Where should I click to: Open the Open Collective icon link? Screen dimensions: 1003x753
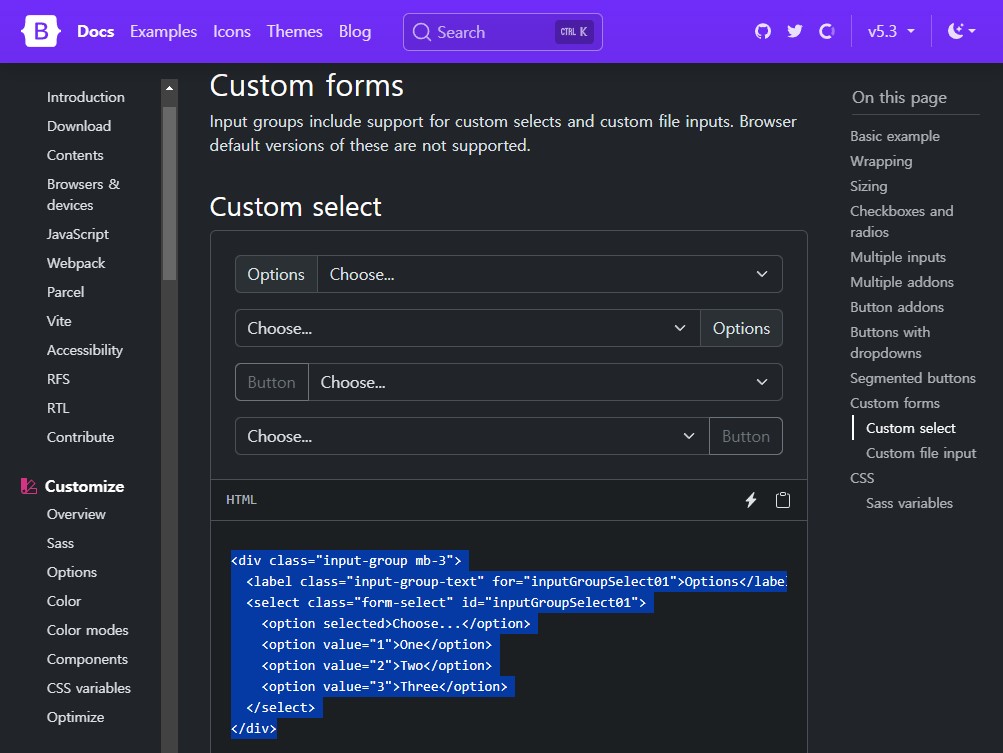[x=827, y=32]
